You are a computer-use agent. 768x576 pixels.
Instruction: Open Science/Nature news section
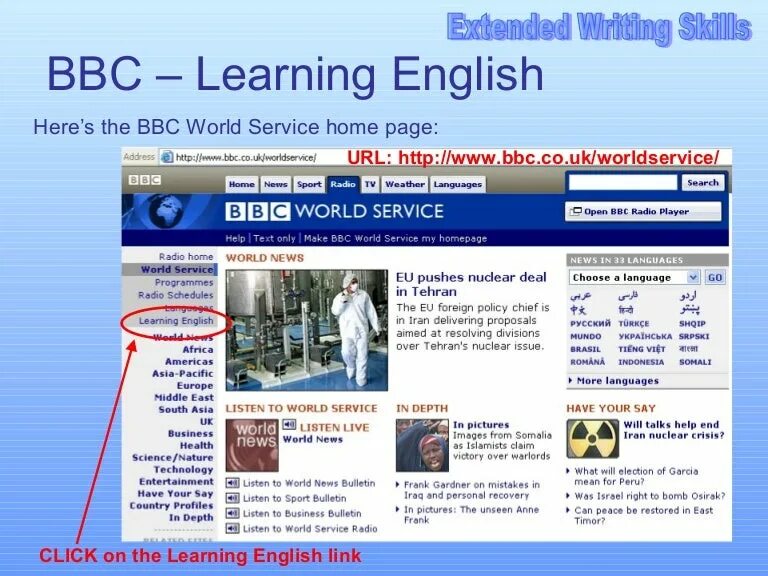click(172, 457)
